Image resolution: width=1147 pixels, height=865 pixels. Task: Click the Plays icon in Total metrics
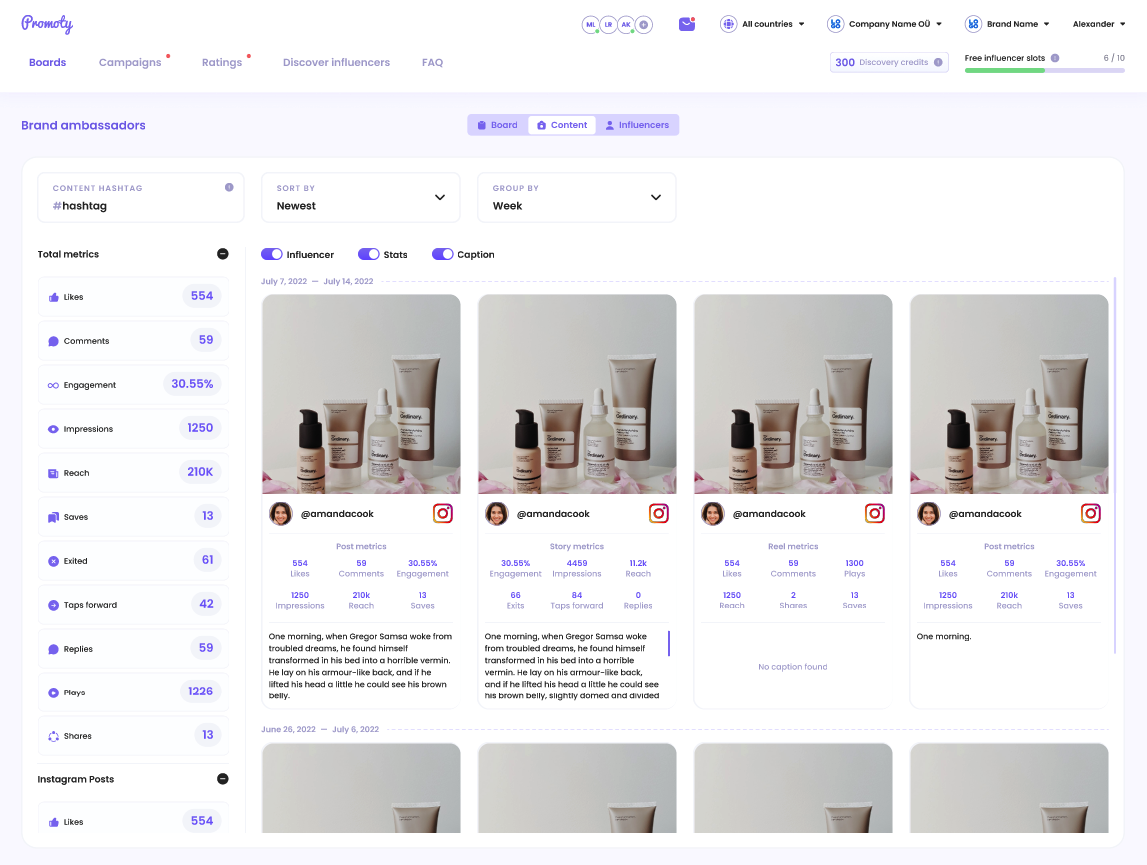53,692
